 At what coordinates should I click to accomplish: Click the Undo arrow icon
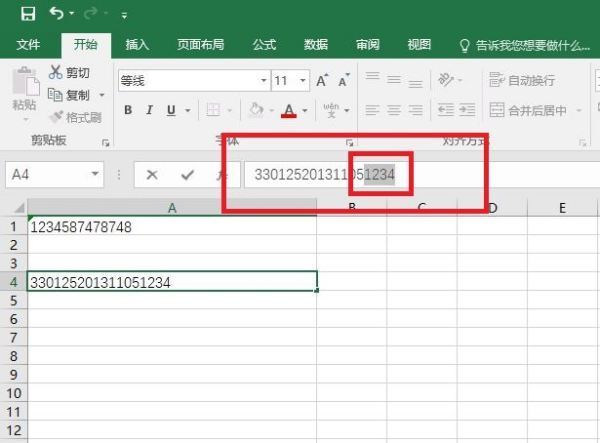pos(56,15)
